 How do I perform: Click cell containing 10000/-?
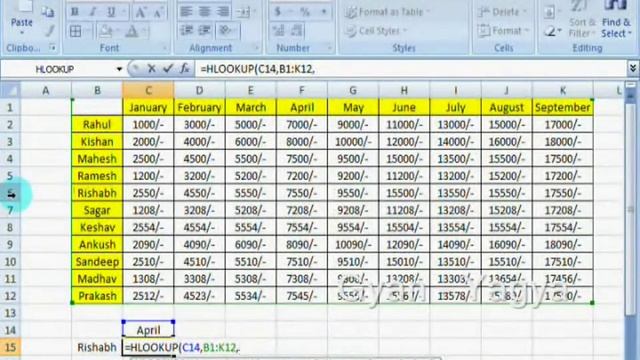353,142
